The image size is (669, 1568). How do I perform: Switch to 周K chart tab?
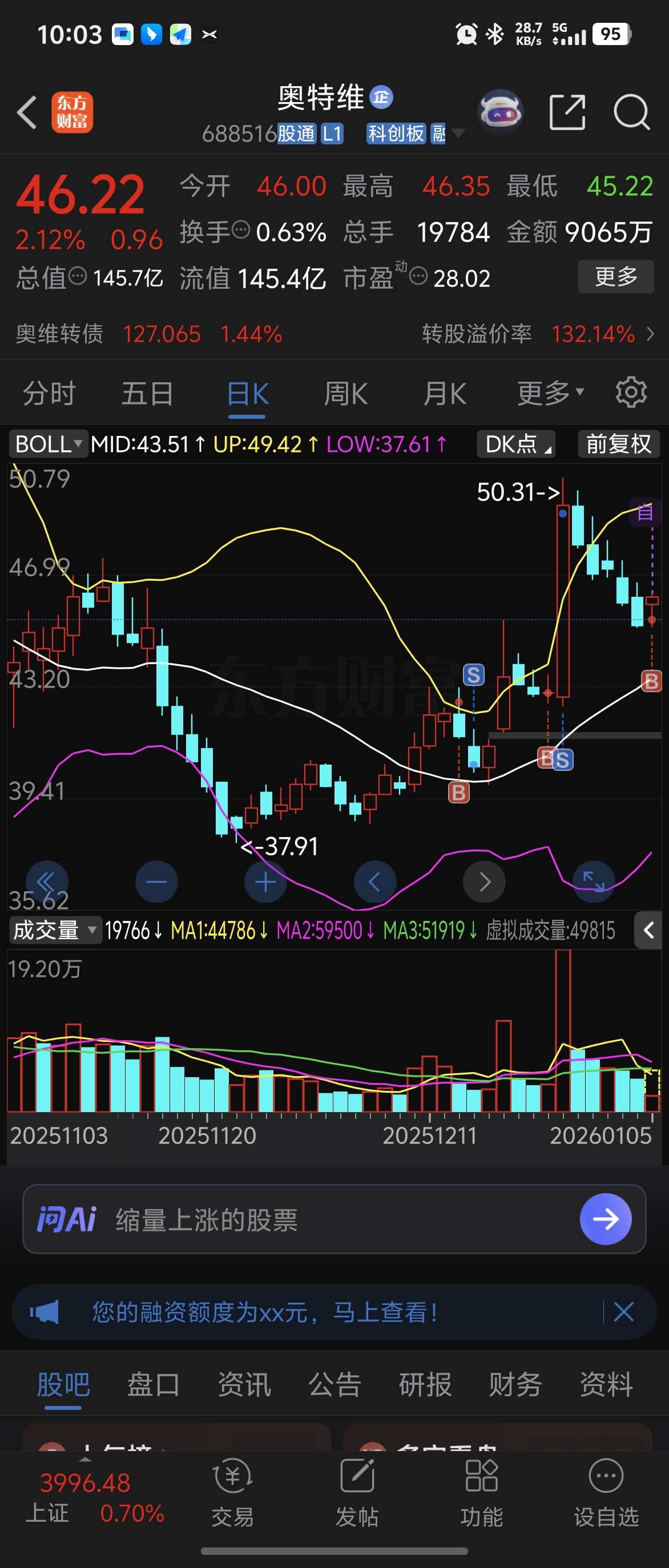[346, 394]
